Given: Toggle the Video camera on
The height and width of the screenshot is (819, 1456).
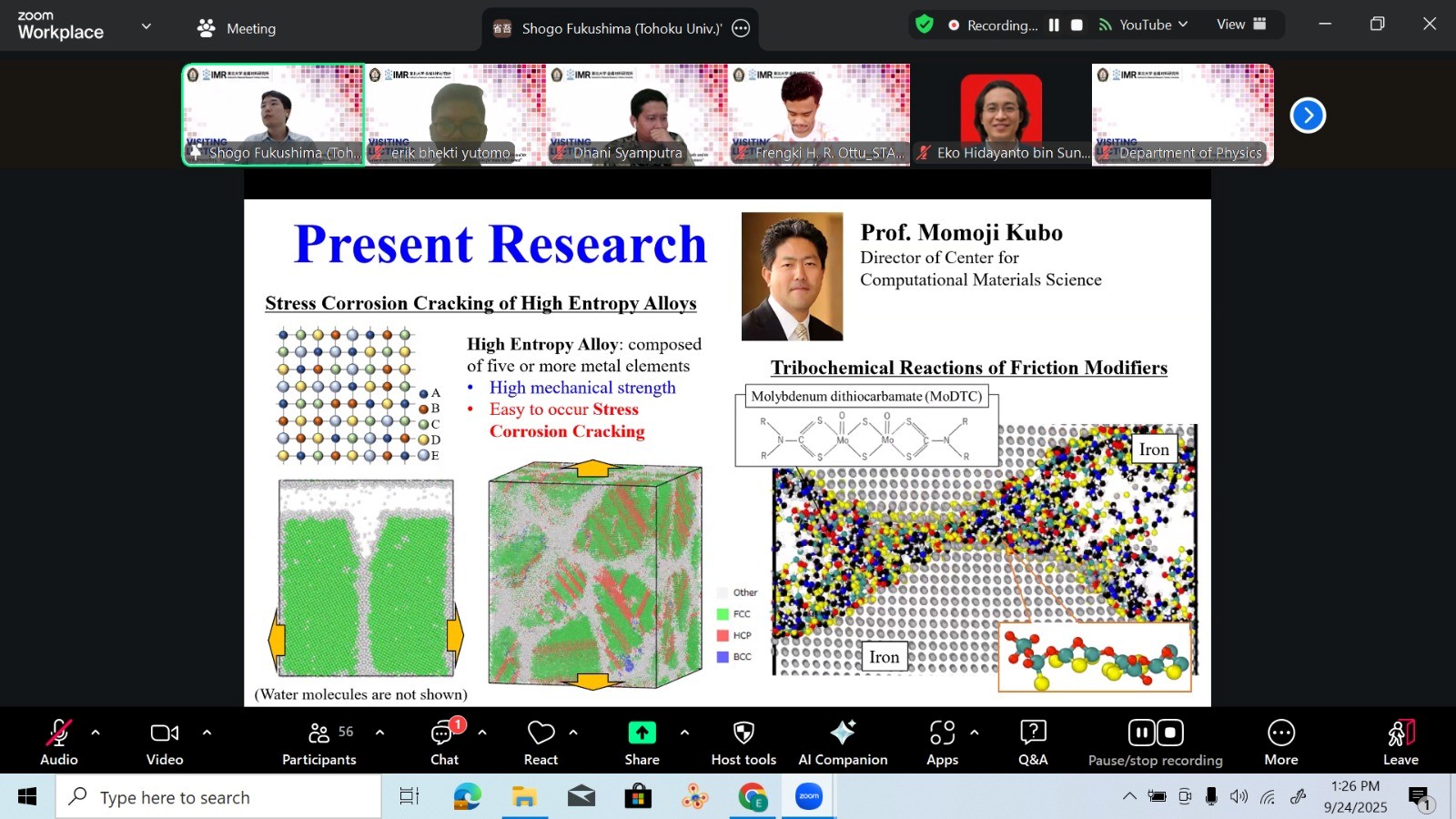Looking at the screenshot, I should pos(165,743).
